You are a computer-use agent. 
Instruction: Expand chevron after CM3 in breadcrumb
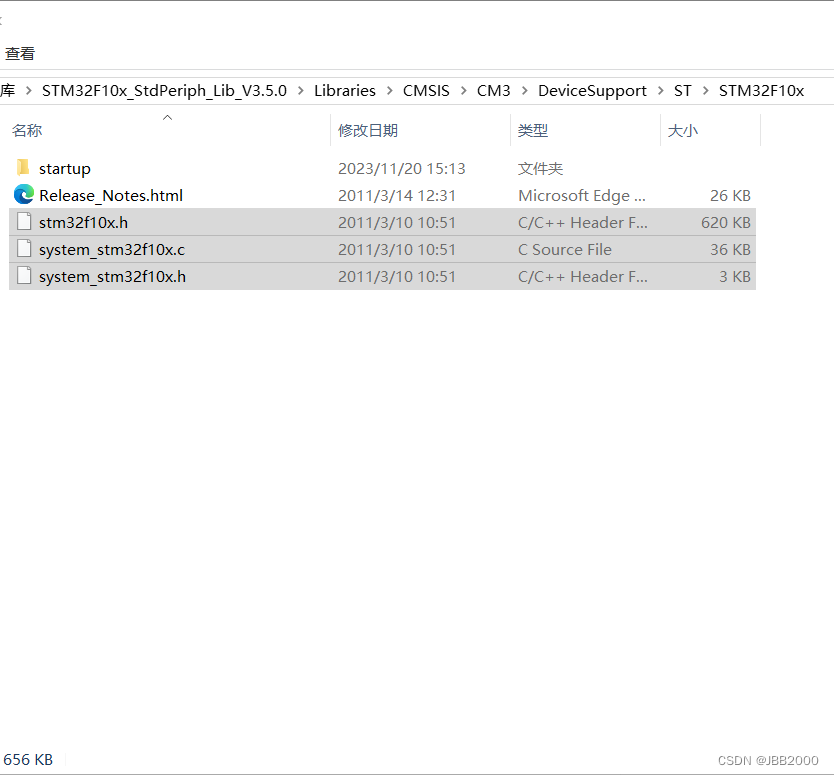524,91
